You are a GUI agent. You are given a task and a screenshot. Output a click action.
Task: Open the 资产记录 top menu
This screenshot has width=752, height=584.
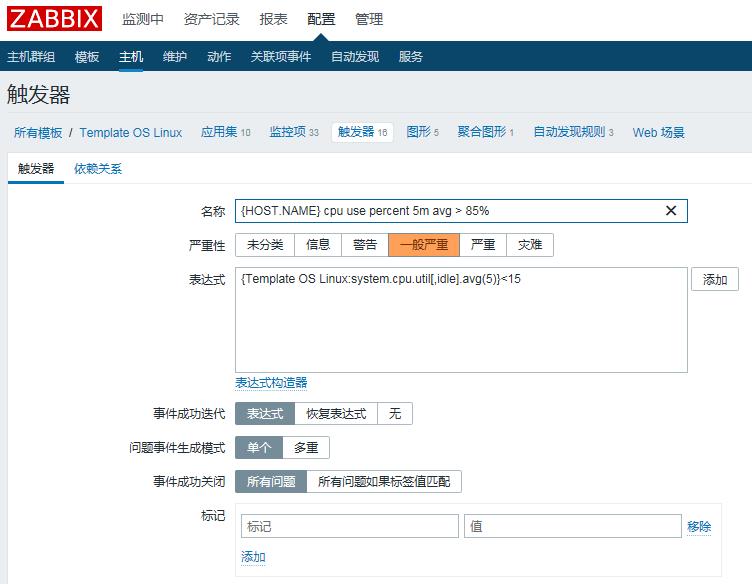pos(212,19)
